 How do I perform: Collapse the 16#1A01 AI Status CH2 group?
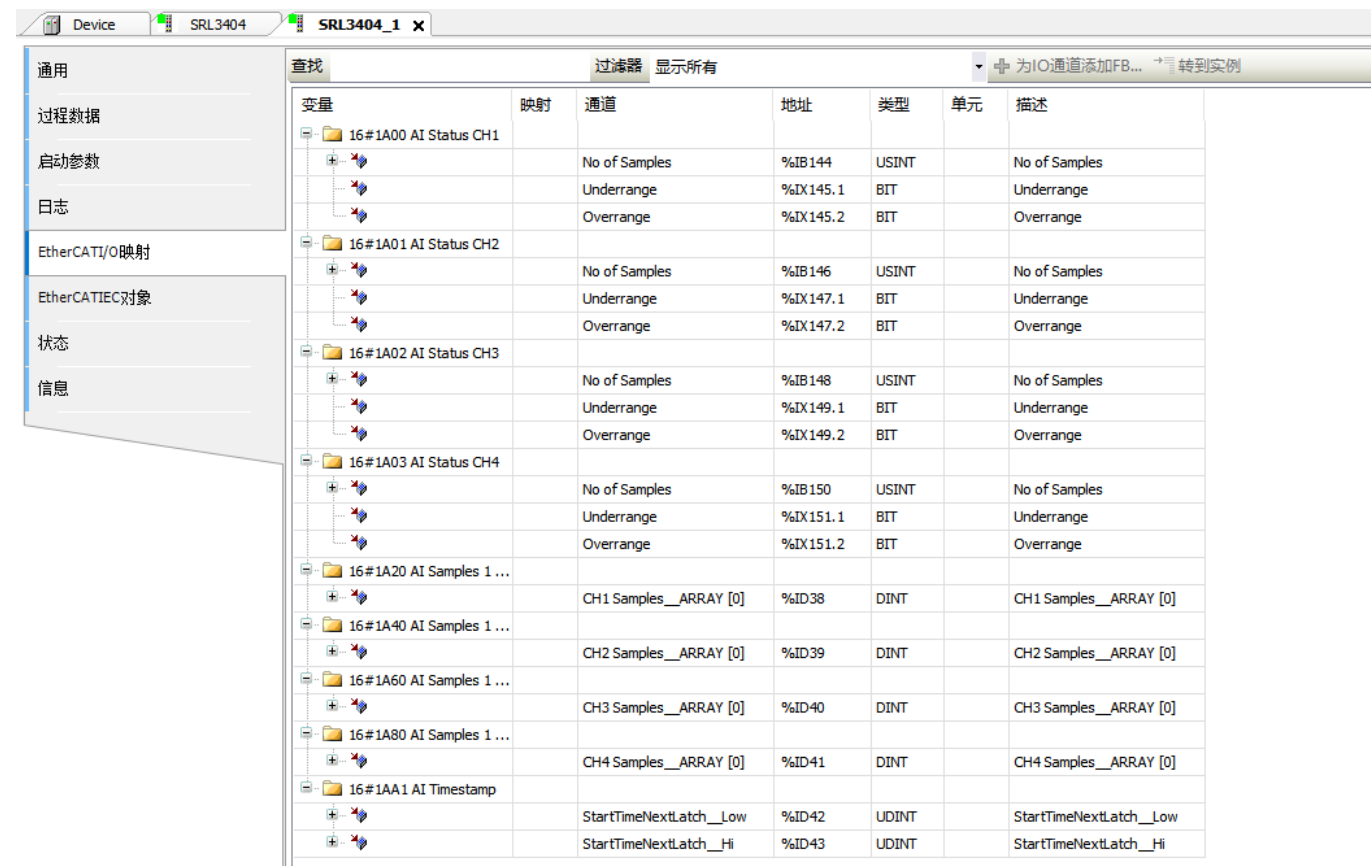coord(306,244)
